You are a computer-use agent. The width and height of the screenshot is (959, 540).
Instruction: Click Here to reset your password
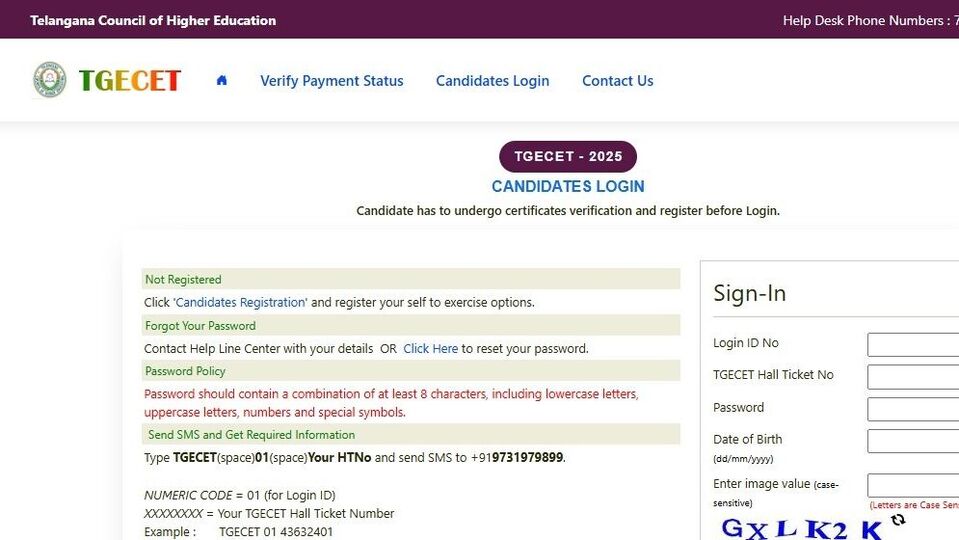[x=431, y=349]
